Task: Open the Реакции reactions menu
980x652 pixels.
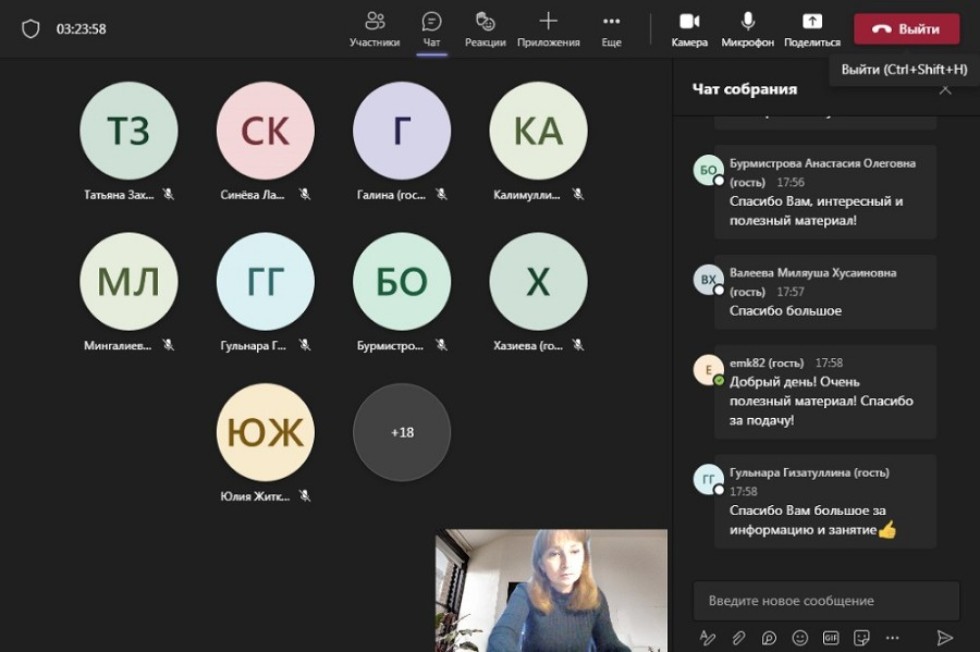Action: [485, 28]
